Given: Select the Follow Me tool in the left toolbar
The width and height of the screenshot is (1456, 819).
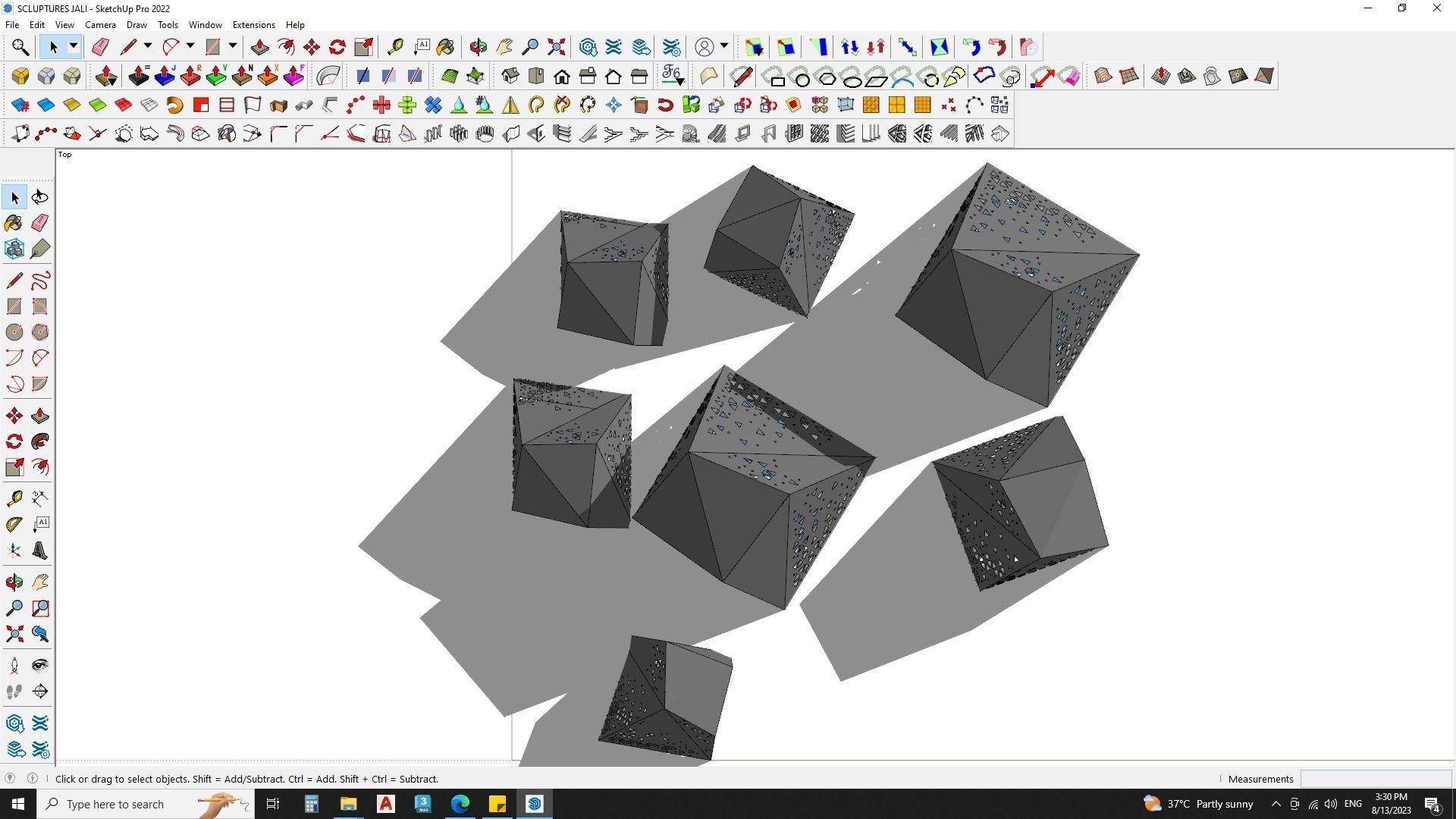Looking at the screenshot, I should (x=40, y=441).
